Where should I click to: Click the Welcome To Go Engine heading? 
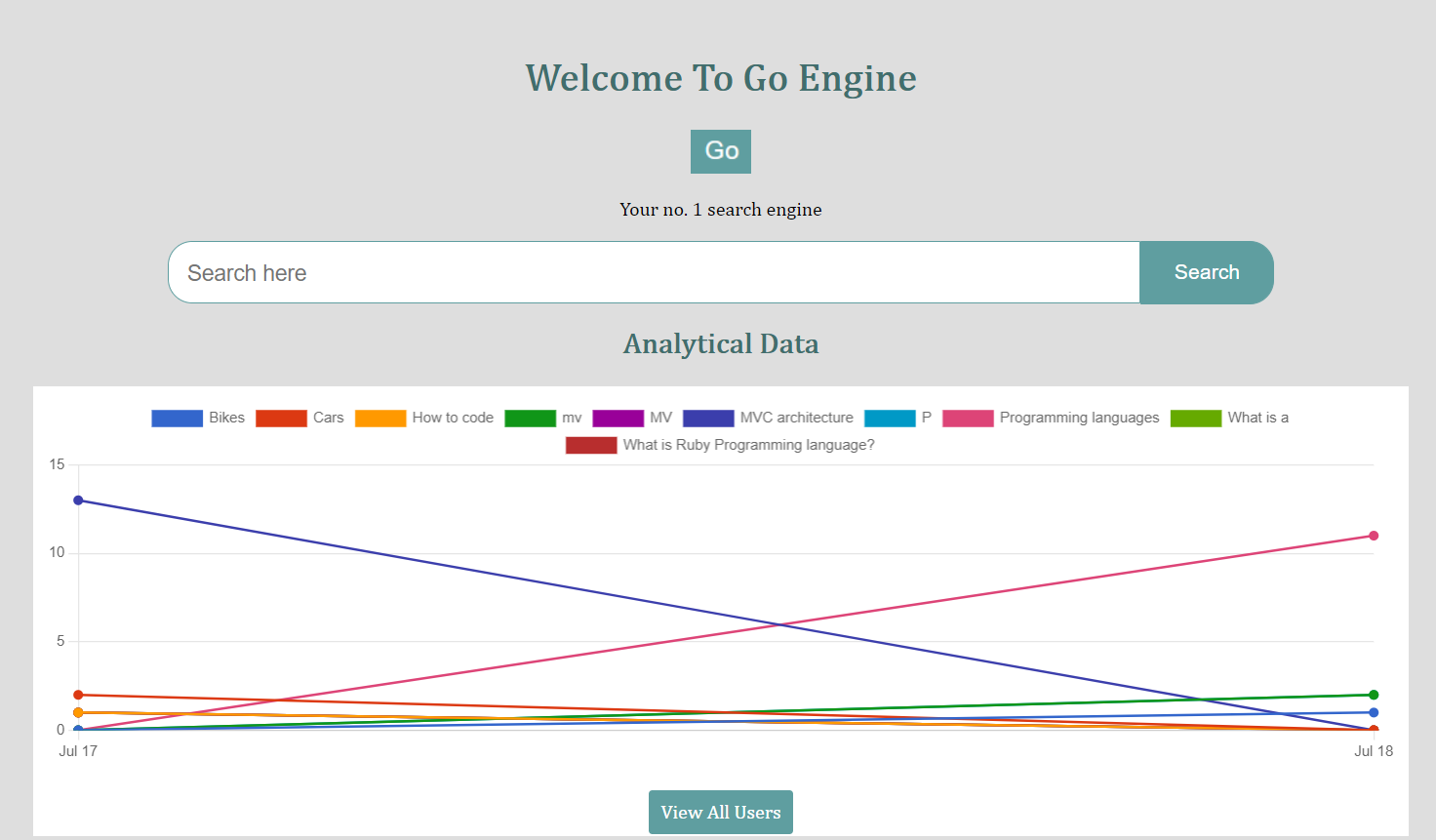click(721, 78)
